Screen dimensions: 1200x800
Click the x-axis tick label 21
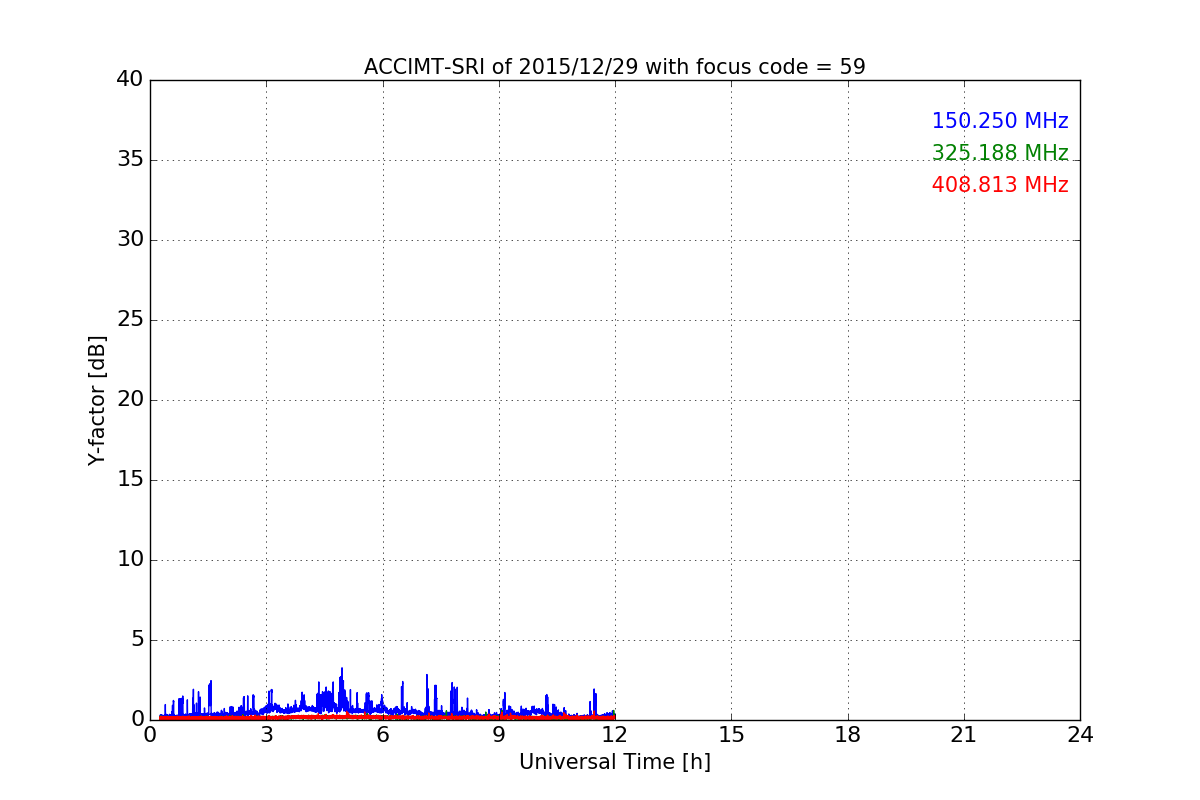tap(964, 735)
